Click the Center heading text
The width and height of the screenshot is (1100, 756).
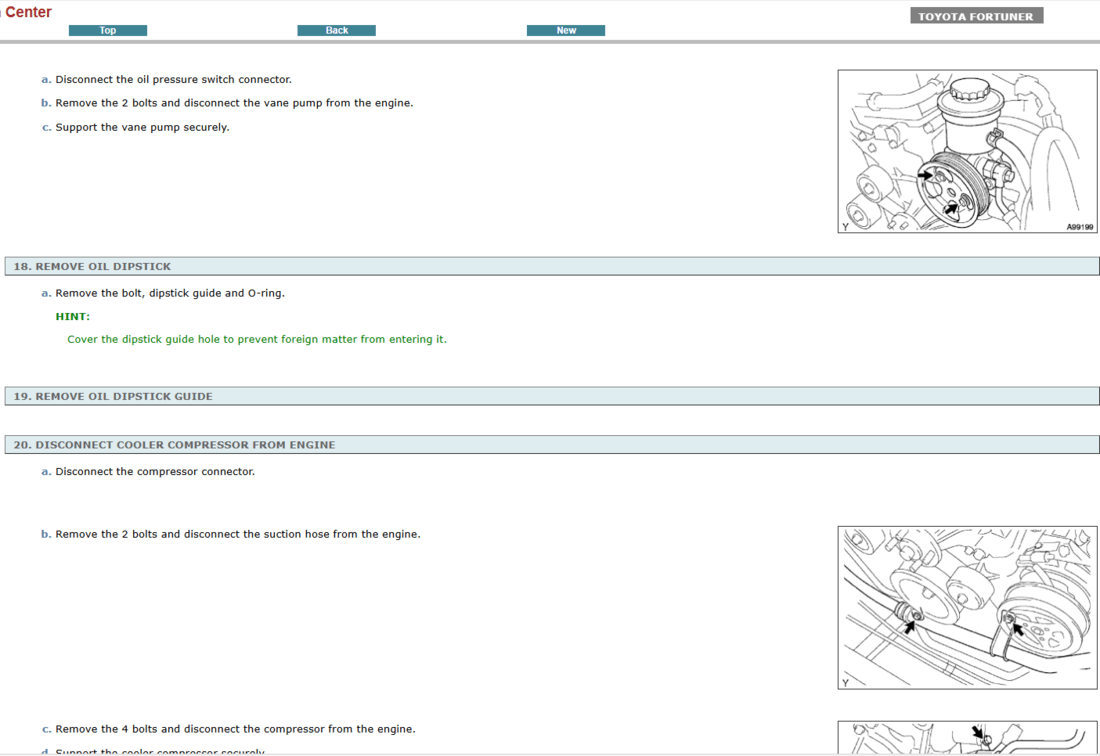28,12
